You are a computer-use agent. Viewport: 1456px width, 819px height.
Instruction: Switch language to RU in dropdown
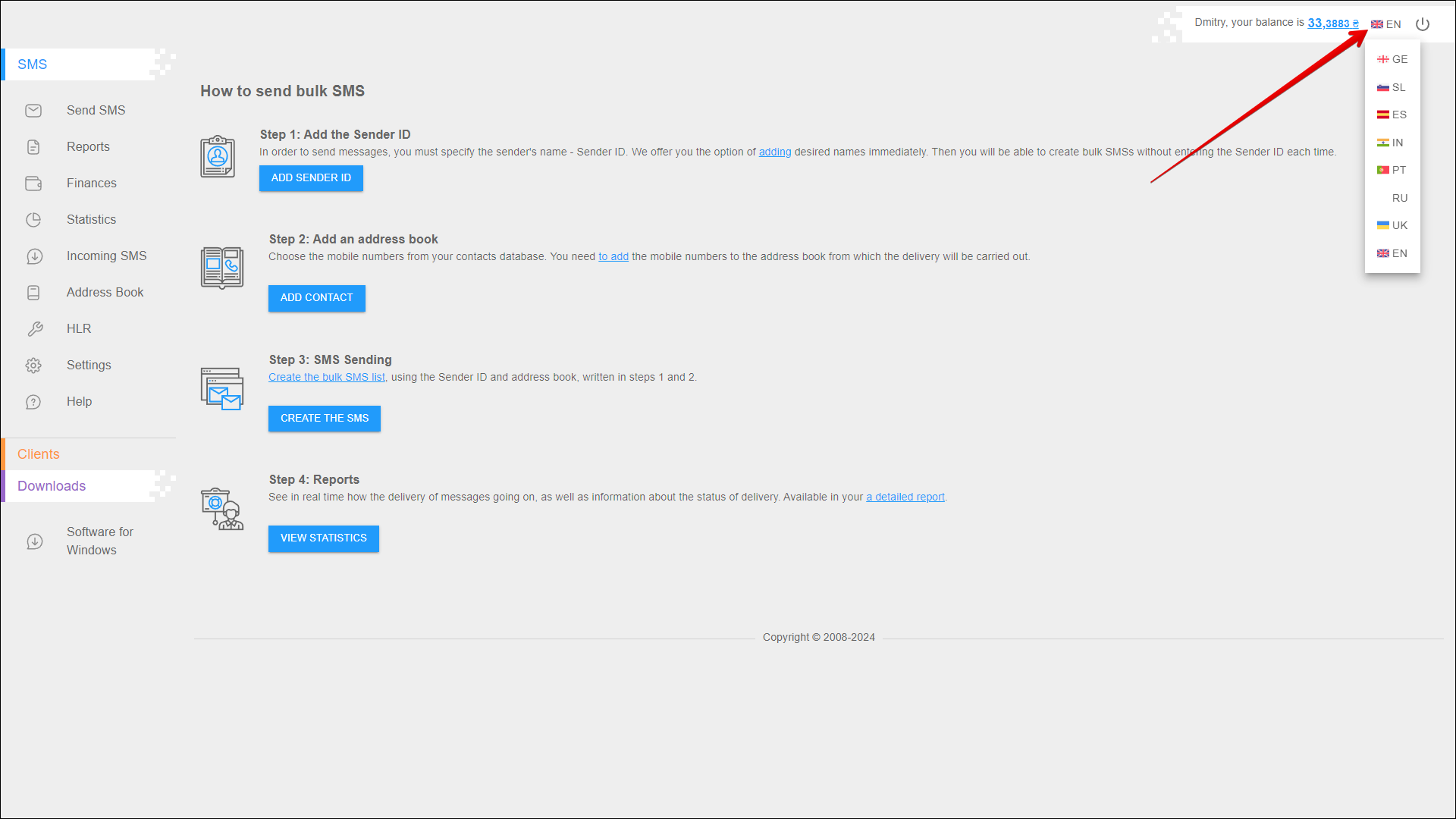[1399, 198]
